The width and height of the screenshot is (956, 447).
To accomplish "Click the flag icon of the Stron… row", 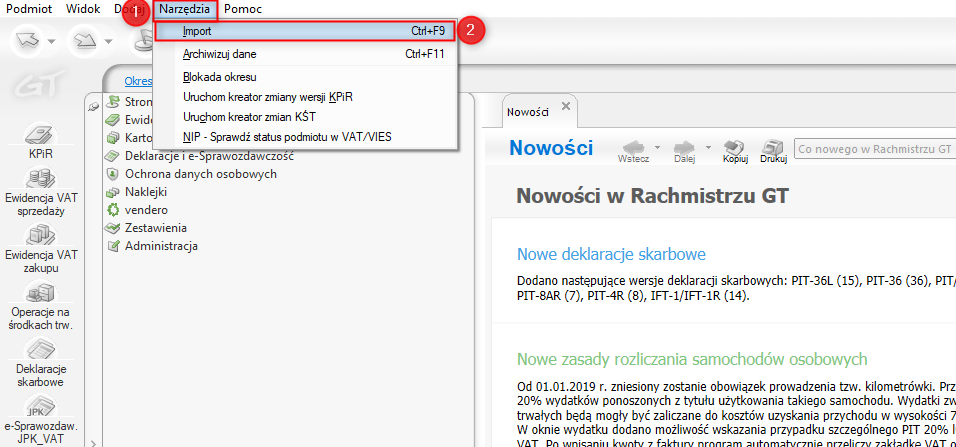I will pyautogui.click(x=113, y=101).
